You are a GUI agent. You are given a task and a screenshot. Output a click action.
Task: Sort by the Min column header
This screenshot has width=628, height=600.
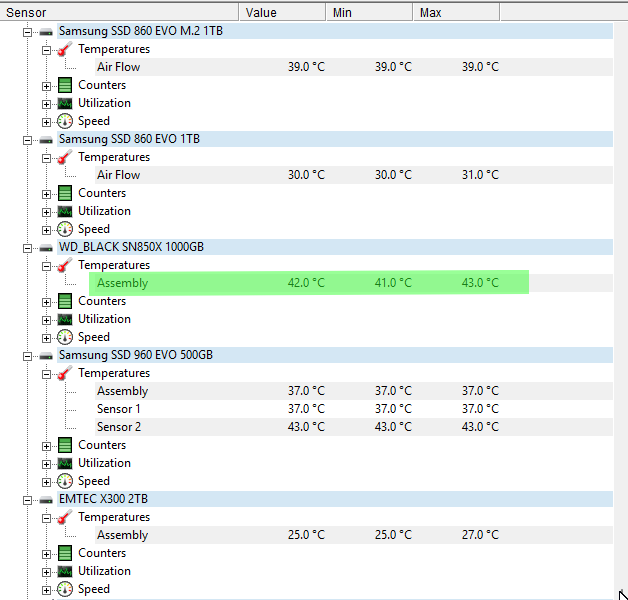(369, 12)
